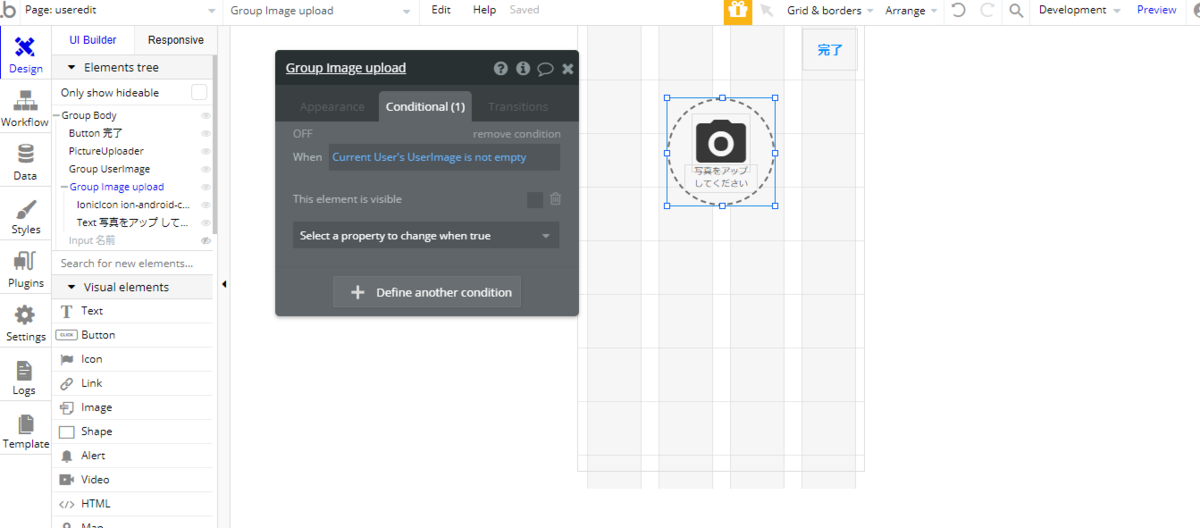Switch to the UI Builder tab
This screenshot has height=528, width=1200.
(x=93, y=40)
